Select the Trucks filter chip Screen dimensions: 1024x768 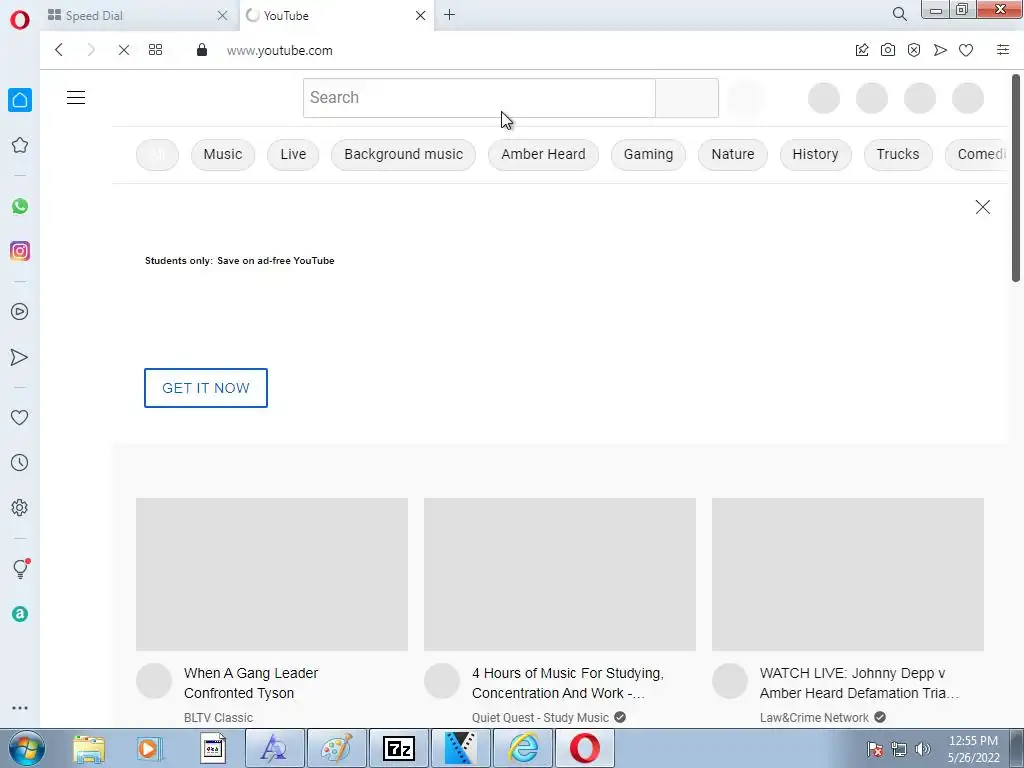(x=898, y=155)
